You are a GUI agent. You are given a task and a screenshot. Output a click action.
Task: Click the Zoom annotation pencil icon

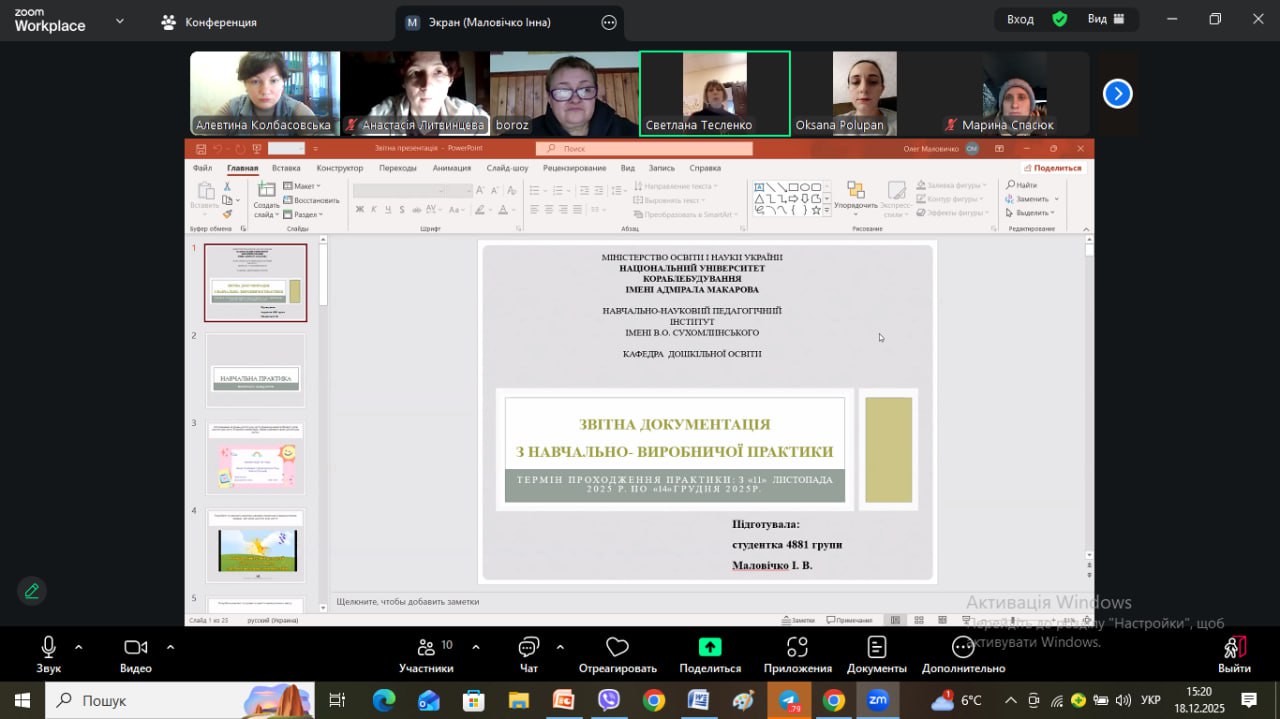32,591
